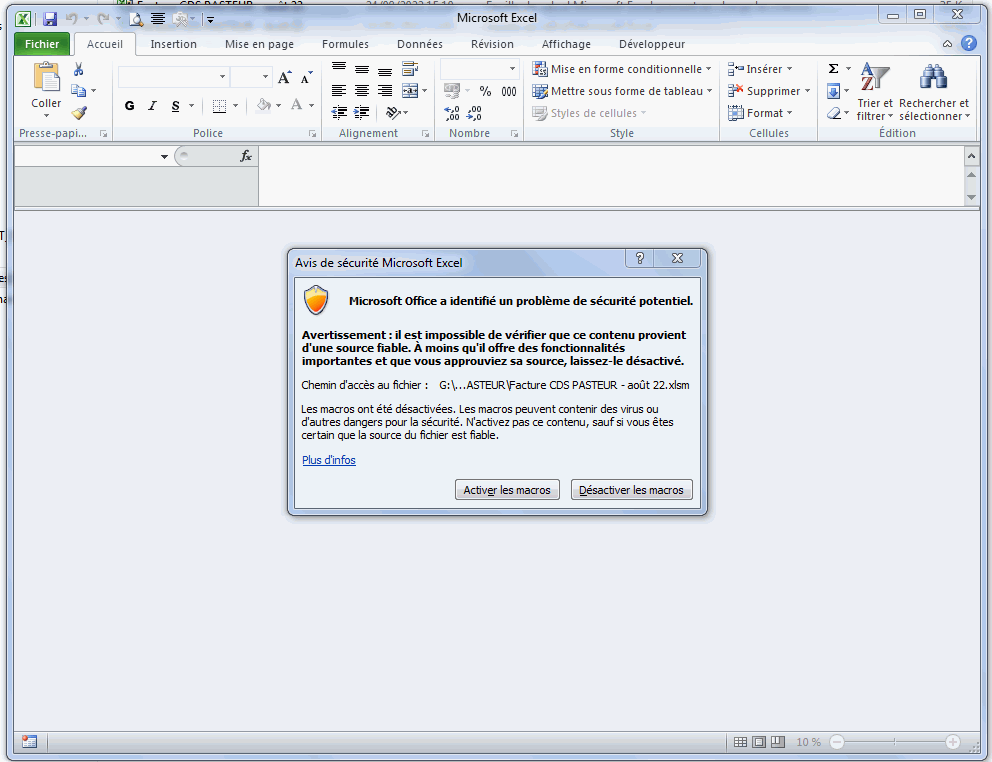Viewport: 992px width, 762px height.
Task: Open the font name dropdown
Action: [x=222, y=77]
